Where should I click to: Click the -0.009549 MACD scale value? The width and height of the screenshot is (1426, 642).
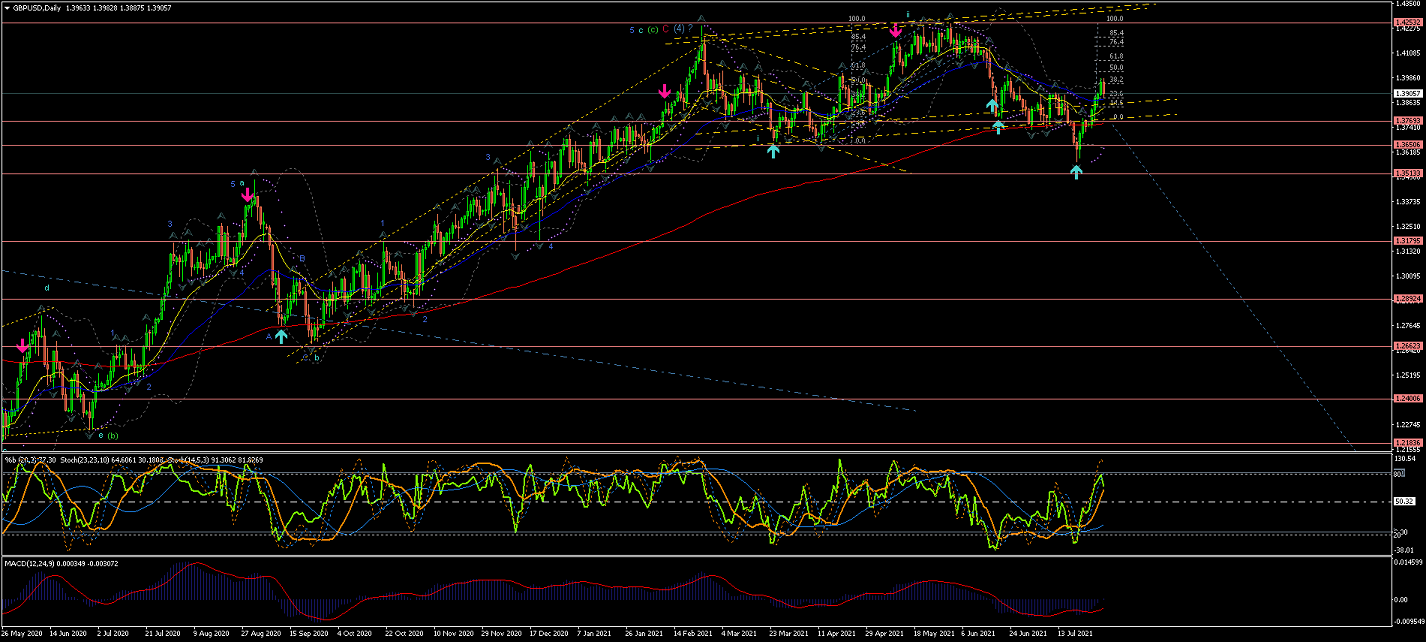[x=1408, y=621]
